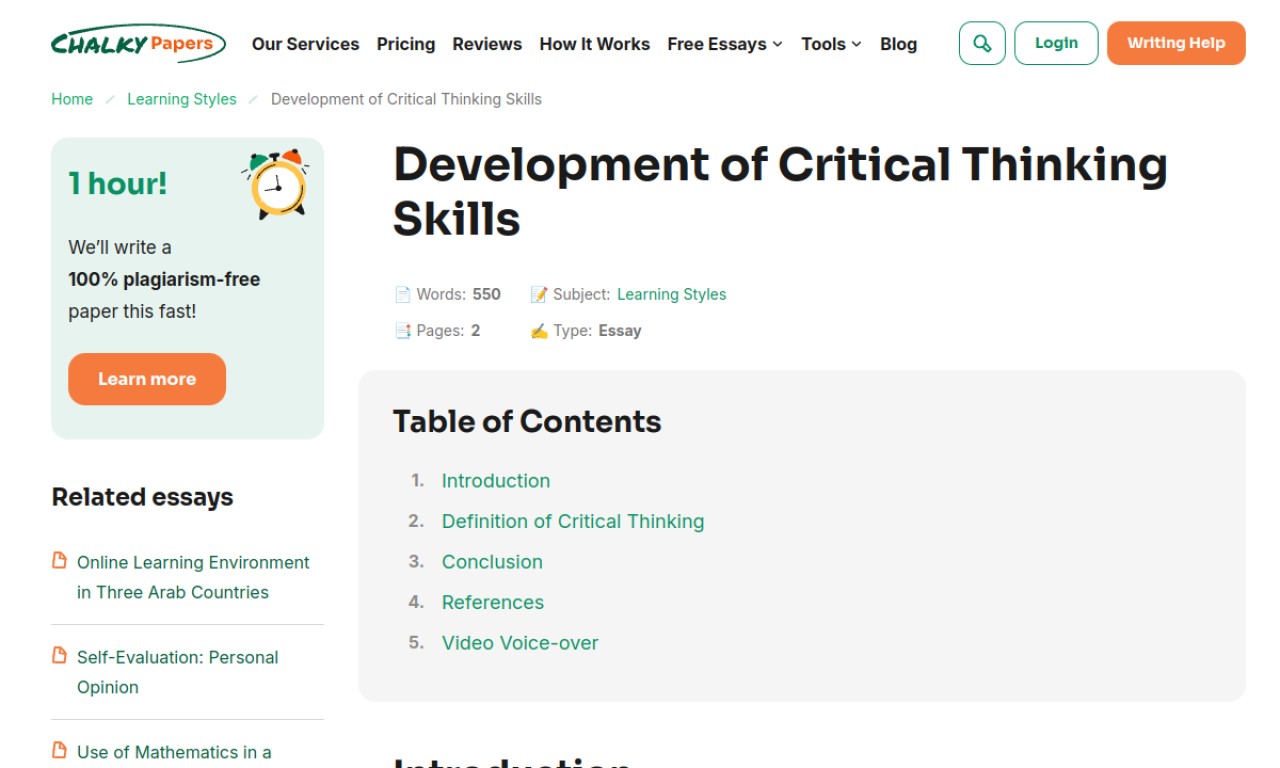The height and width of the screenshot is (768, 1280).
Task: Click the Login button
Action: pyautogui.click(x=1056, y=43)
